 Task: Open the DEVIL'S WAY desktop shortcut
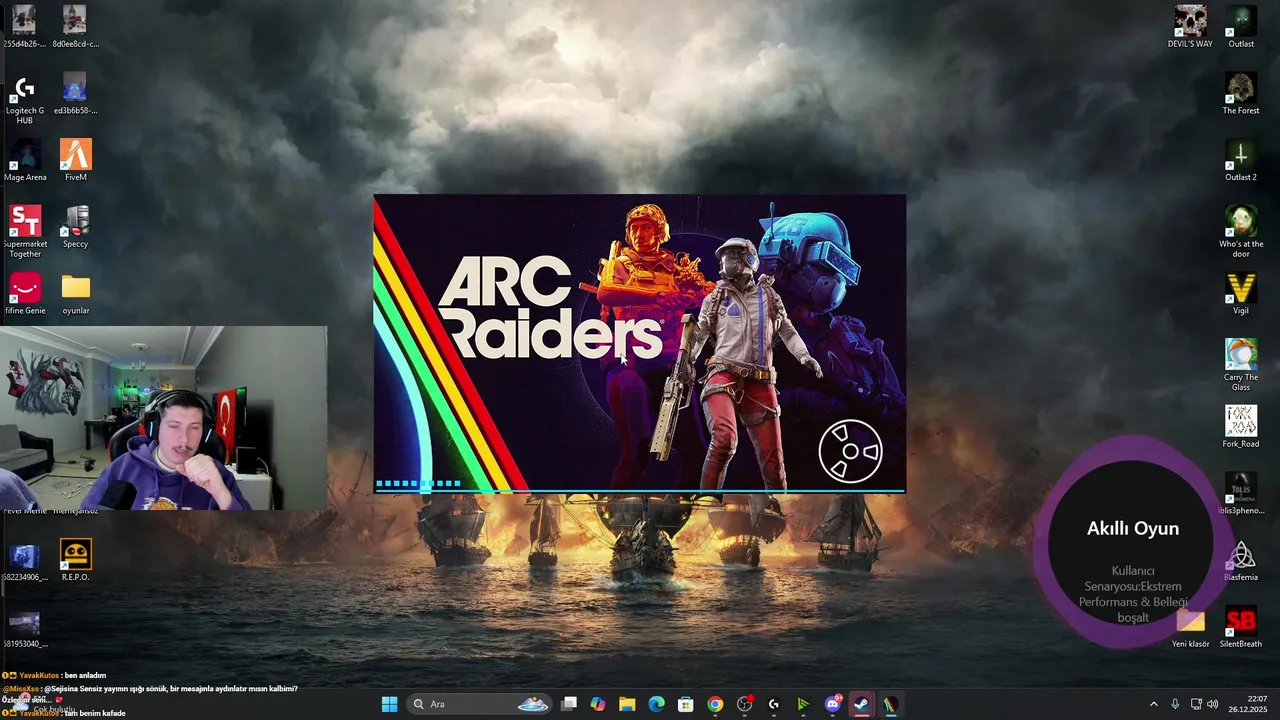[x=1190, y=27]
